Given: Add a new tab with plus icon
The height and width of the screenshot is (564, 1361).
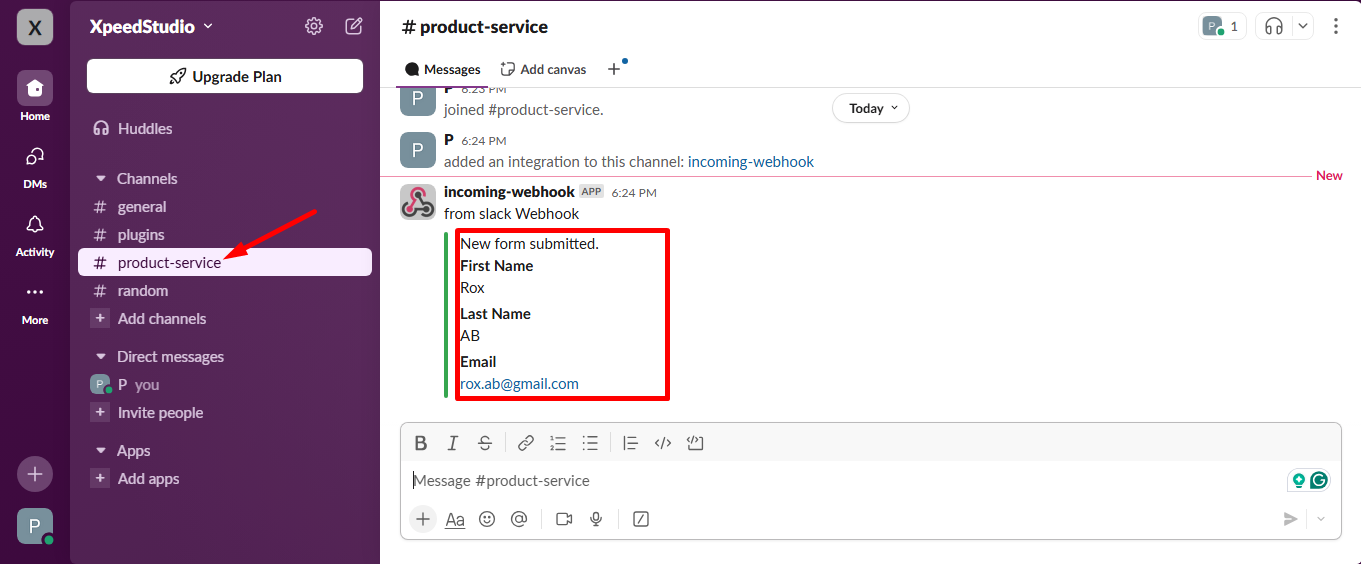Looking at the screenshot, I should (x=614, y=69).
